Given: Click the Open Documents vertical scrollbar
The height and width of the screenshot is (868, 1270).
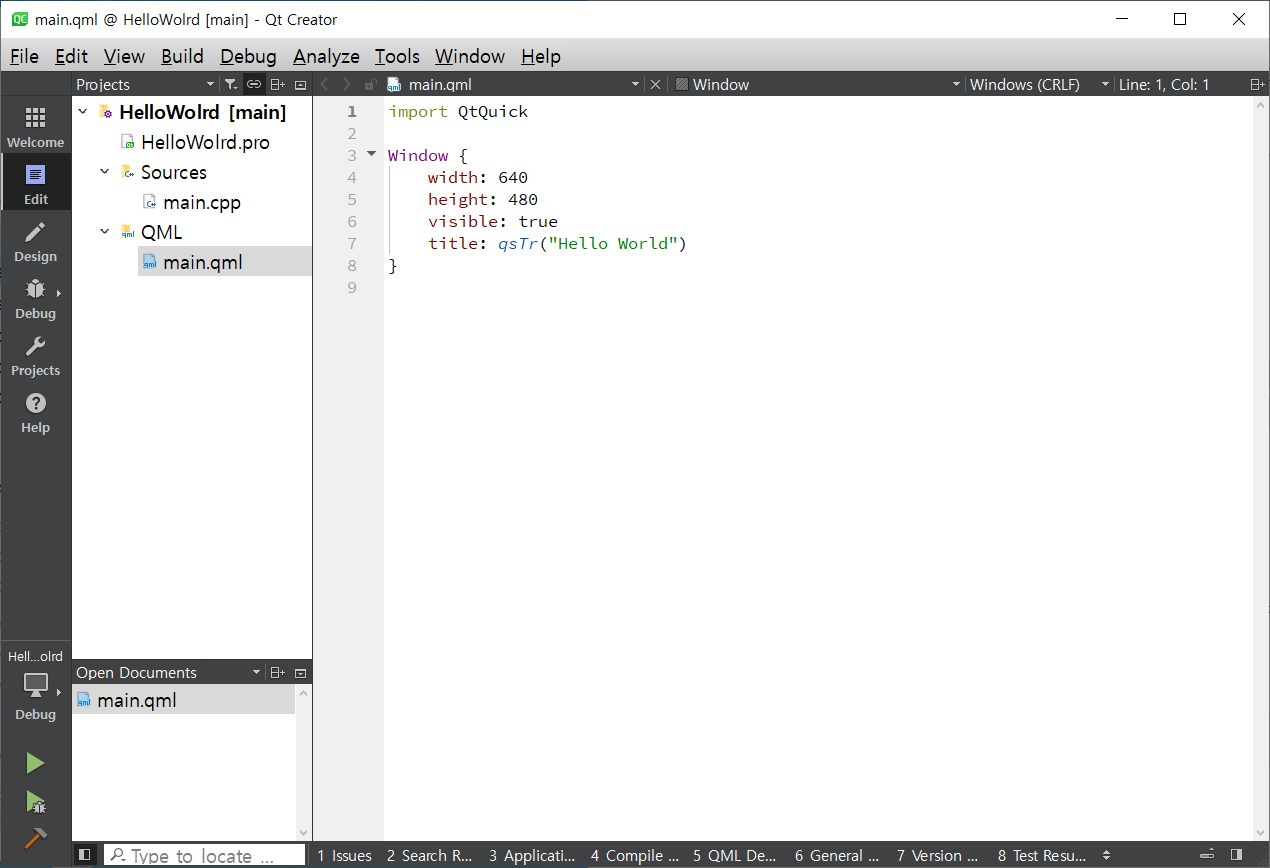Looking at the screenshot, I should click(304, 762).
